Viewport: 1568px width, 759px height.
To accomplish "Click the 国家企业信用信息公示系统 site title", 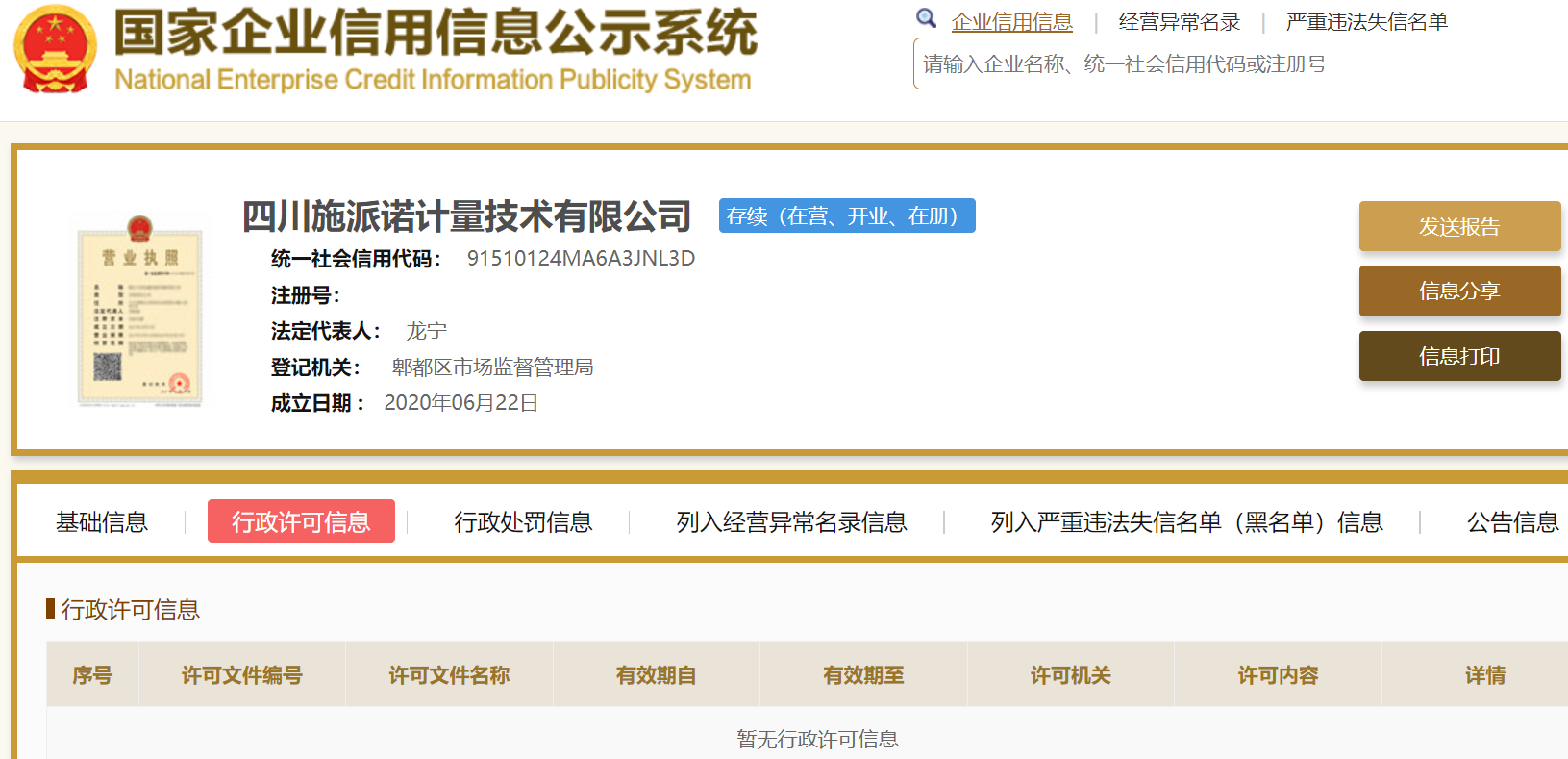I will pyautogui.click(x=436, y=32).
